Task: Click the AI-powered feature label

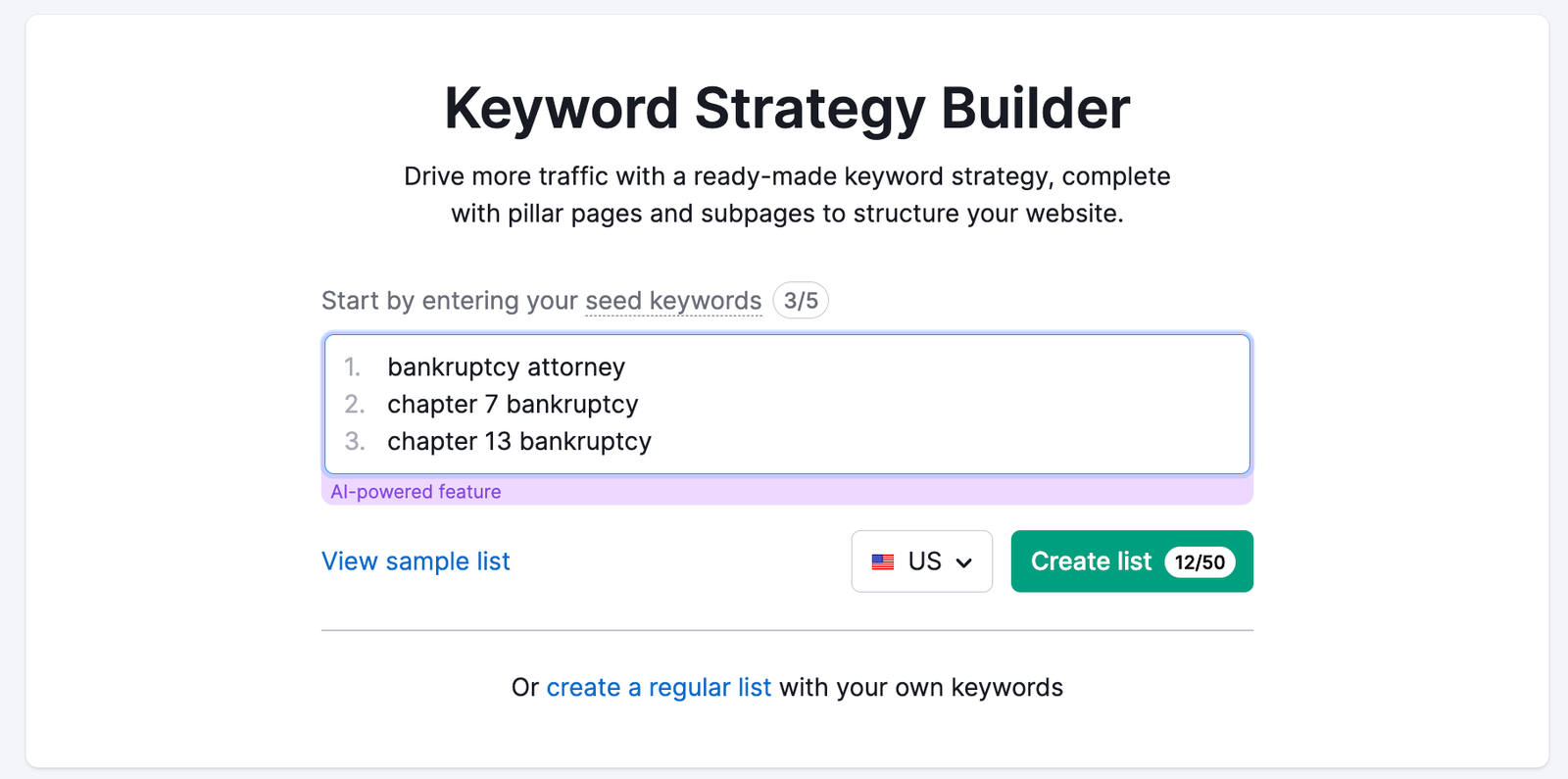Action: 416,492
